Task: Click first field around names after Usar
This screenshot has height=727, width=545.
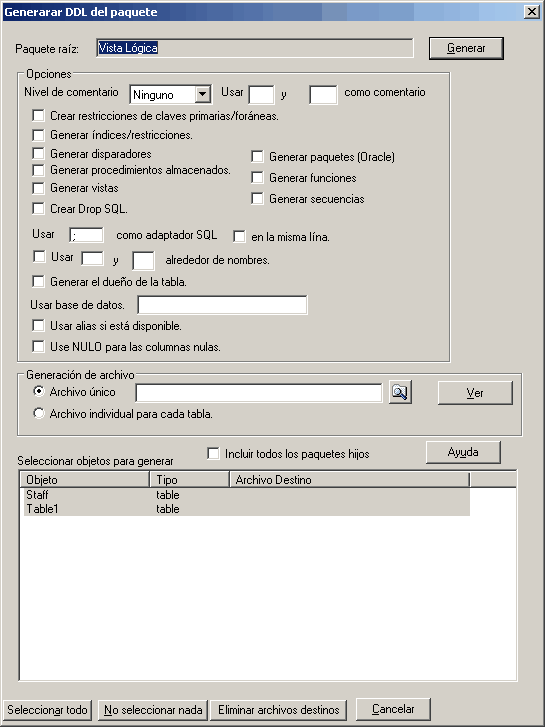Action: click(92, 258)
